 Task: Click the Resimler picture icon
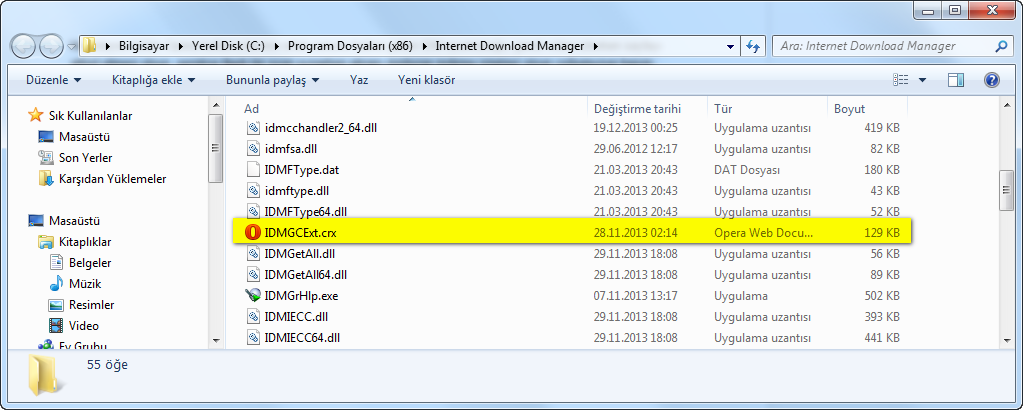pyautogui.click(x=56, y=305)
